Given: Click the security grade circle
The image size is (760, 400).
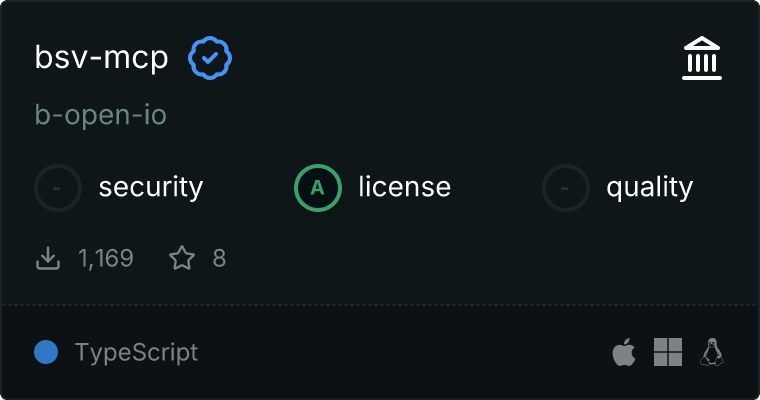Looking at the screenshot, I should tap(58, 187).
